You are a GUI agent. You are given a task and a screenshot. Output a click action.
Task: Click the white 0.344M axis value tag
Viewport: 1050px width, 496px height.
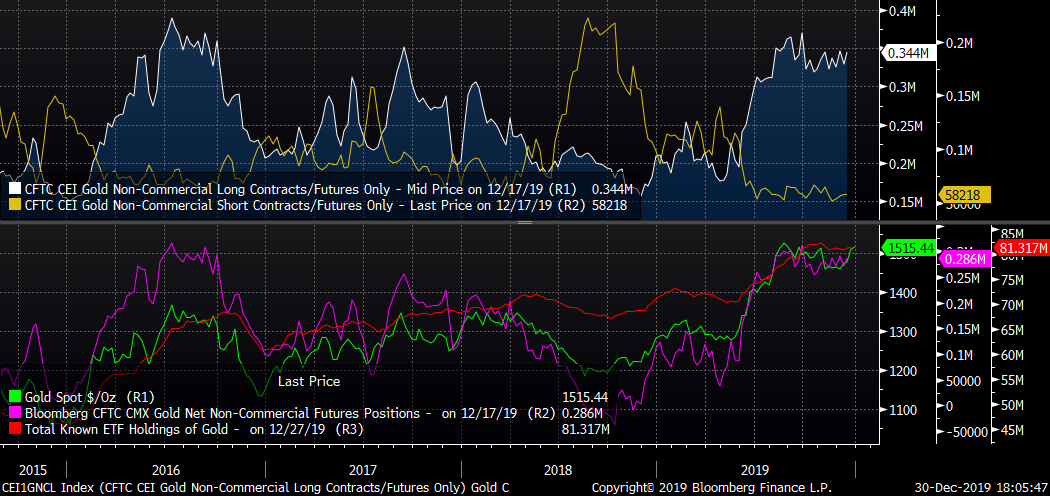[x=907, y=53]
